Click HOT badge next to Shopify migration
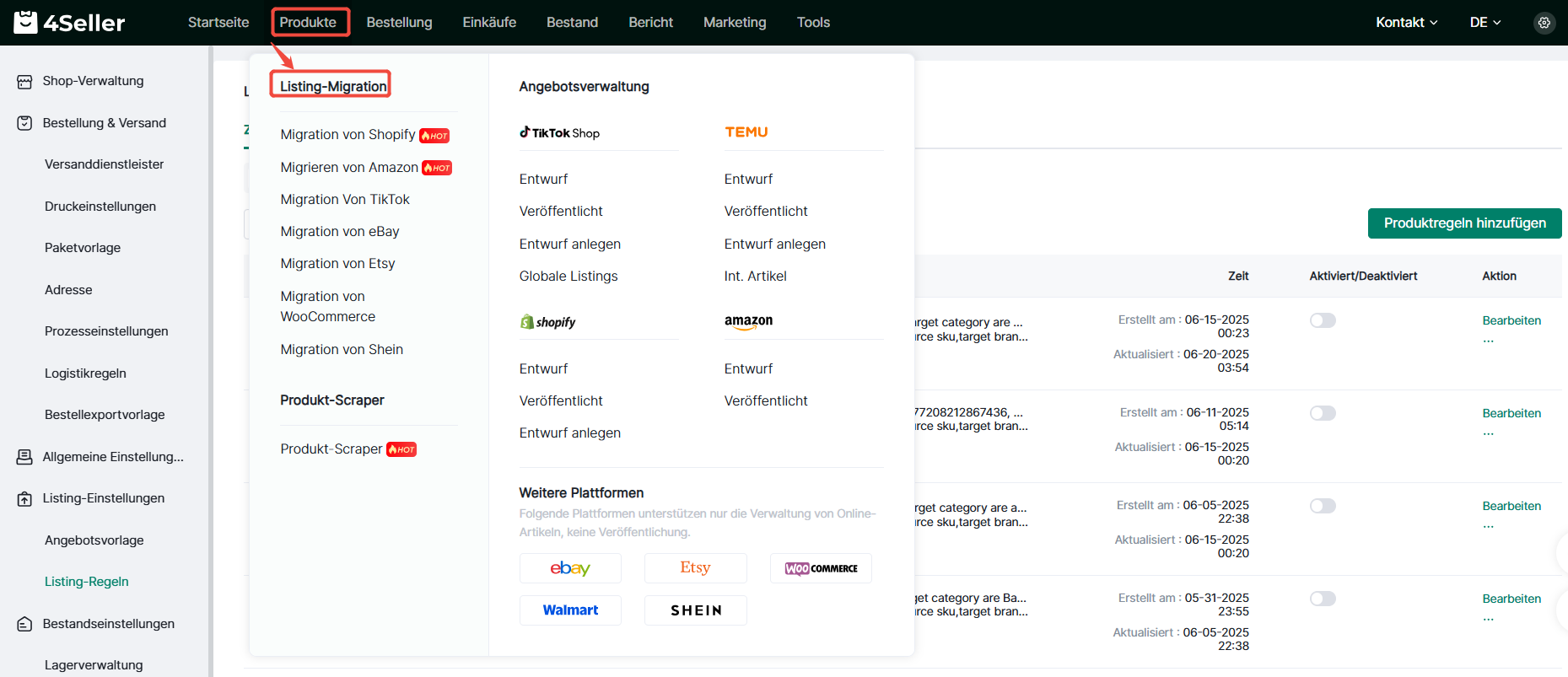The image size is (1568, 677). coord(434,136)
